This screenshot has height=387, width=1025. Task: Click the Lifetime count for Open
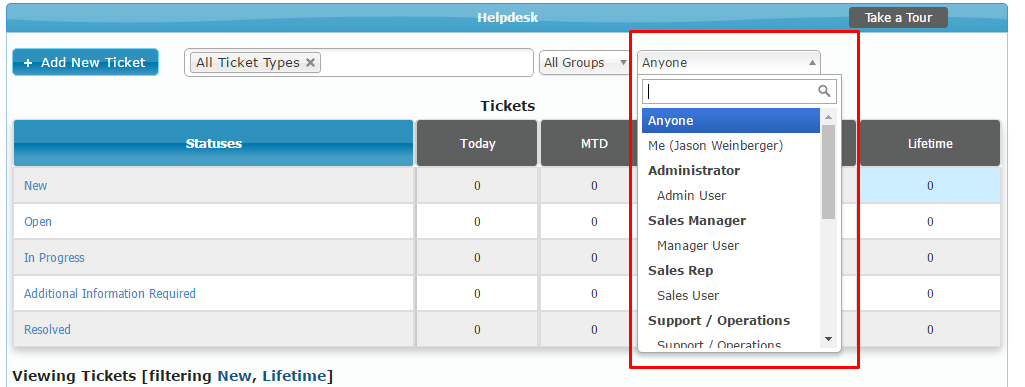point(930,222)
